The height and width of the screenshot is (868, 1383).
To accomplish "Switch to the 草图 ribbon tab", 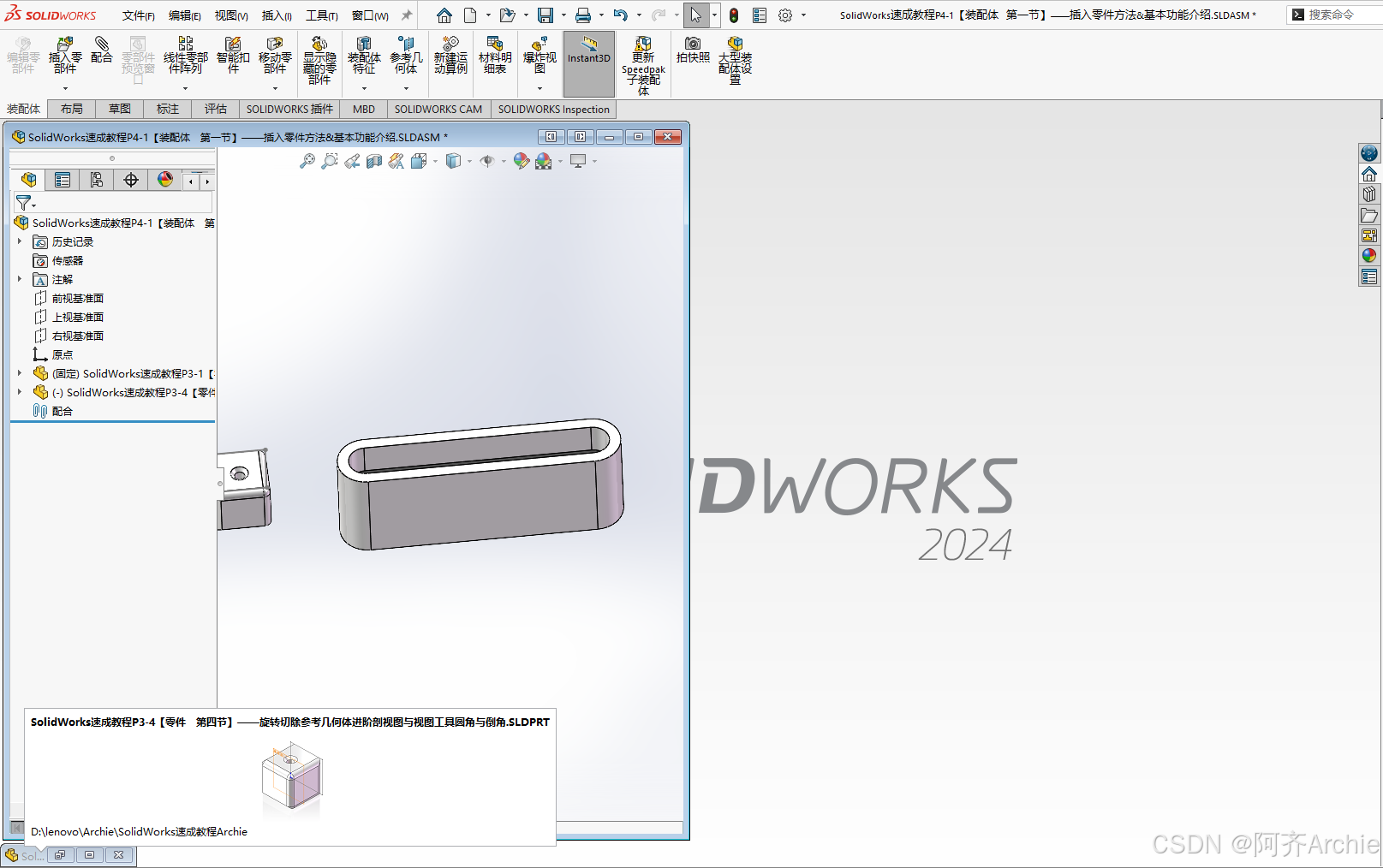I will click(x=120, y=109).
